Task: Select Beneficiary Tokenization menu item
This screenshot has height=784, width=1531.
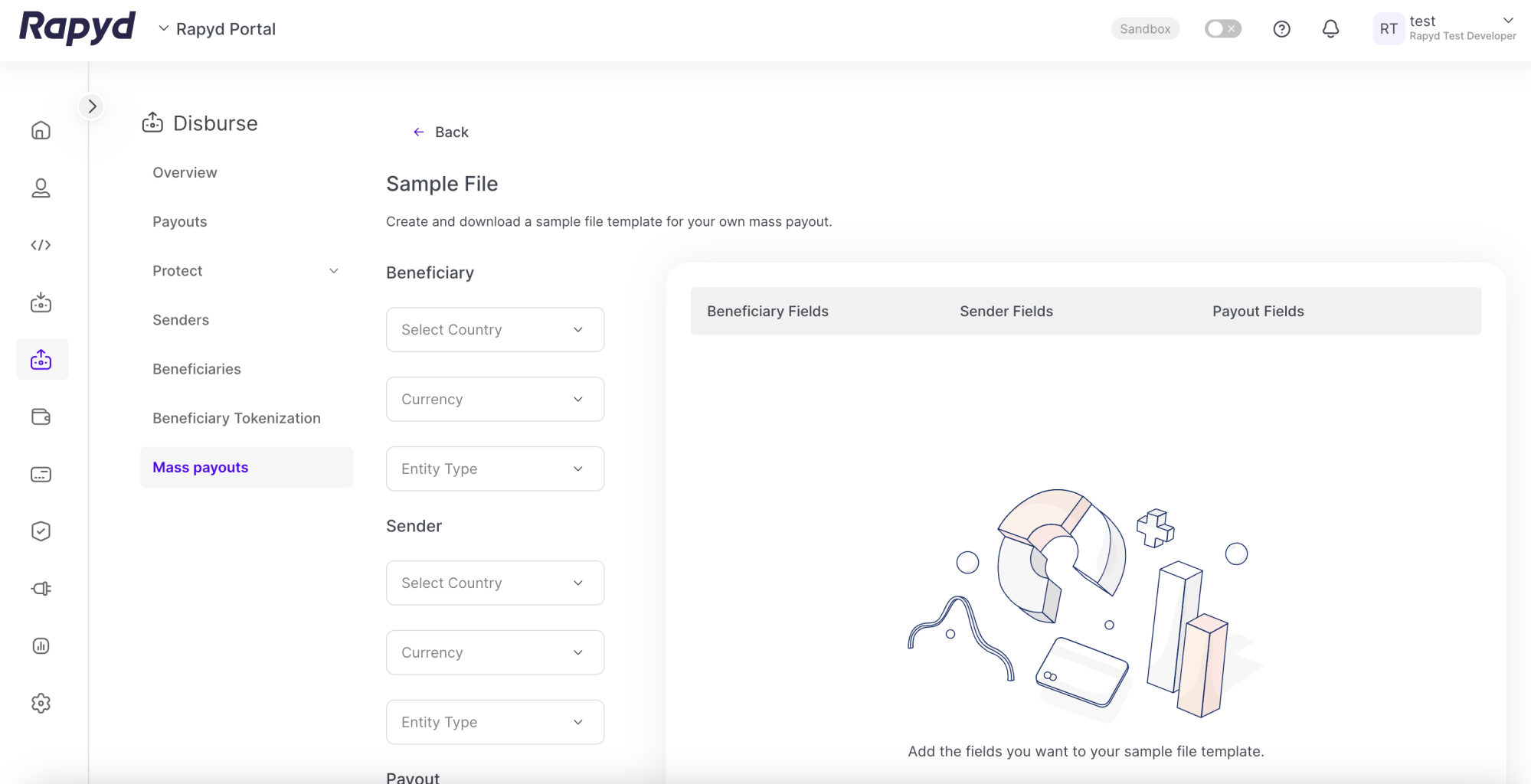Action: [x=236, y=418]
